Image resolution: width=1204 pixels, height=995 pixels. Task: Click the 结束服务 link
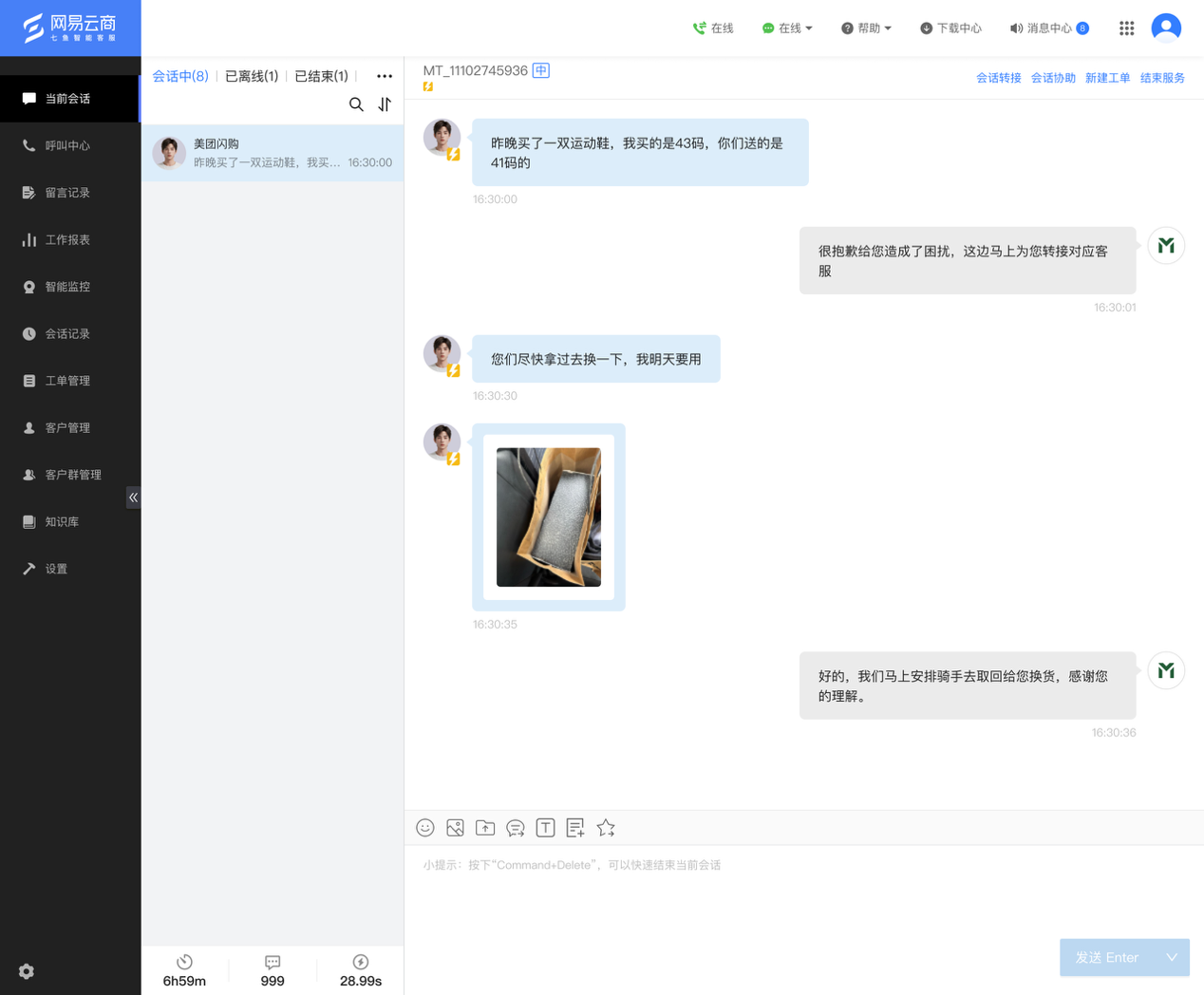click(1162, 78)
